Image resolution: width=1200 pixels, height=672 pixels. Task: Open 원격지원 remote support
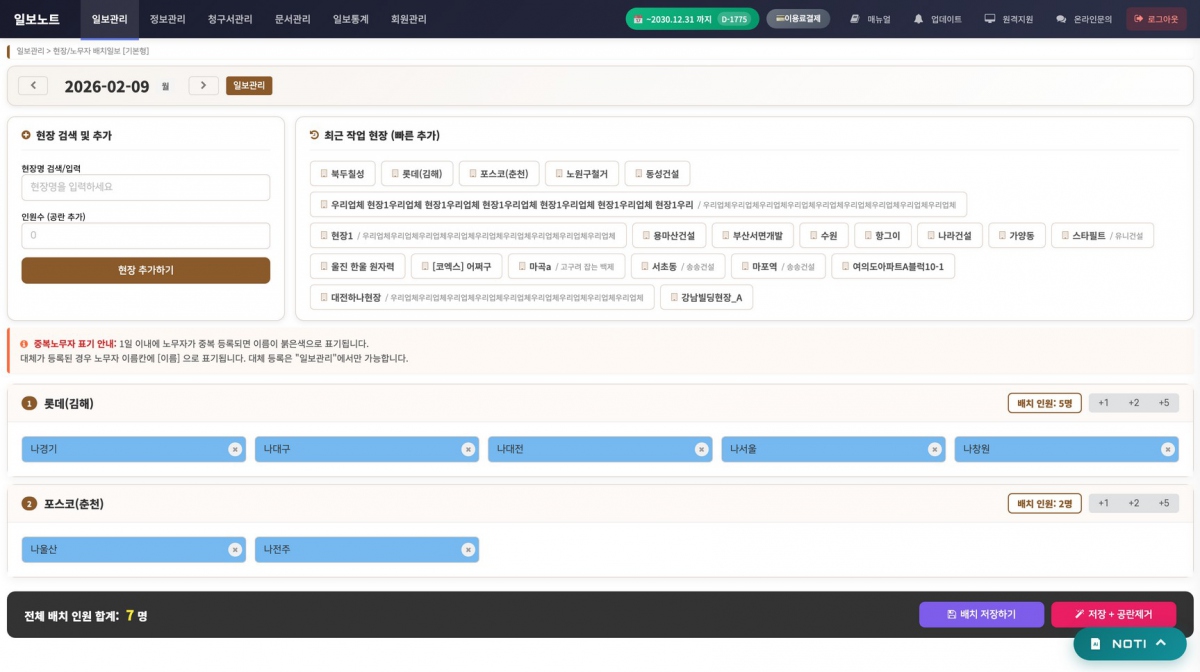1008,19
